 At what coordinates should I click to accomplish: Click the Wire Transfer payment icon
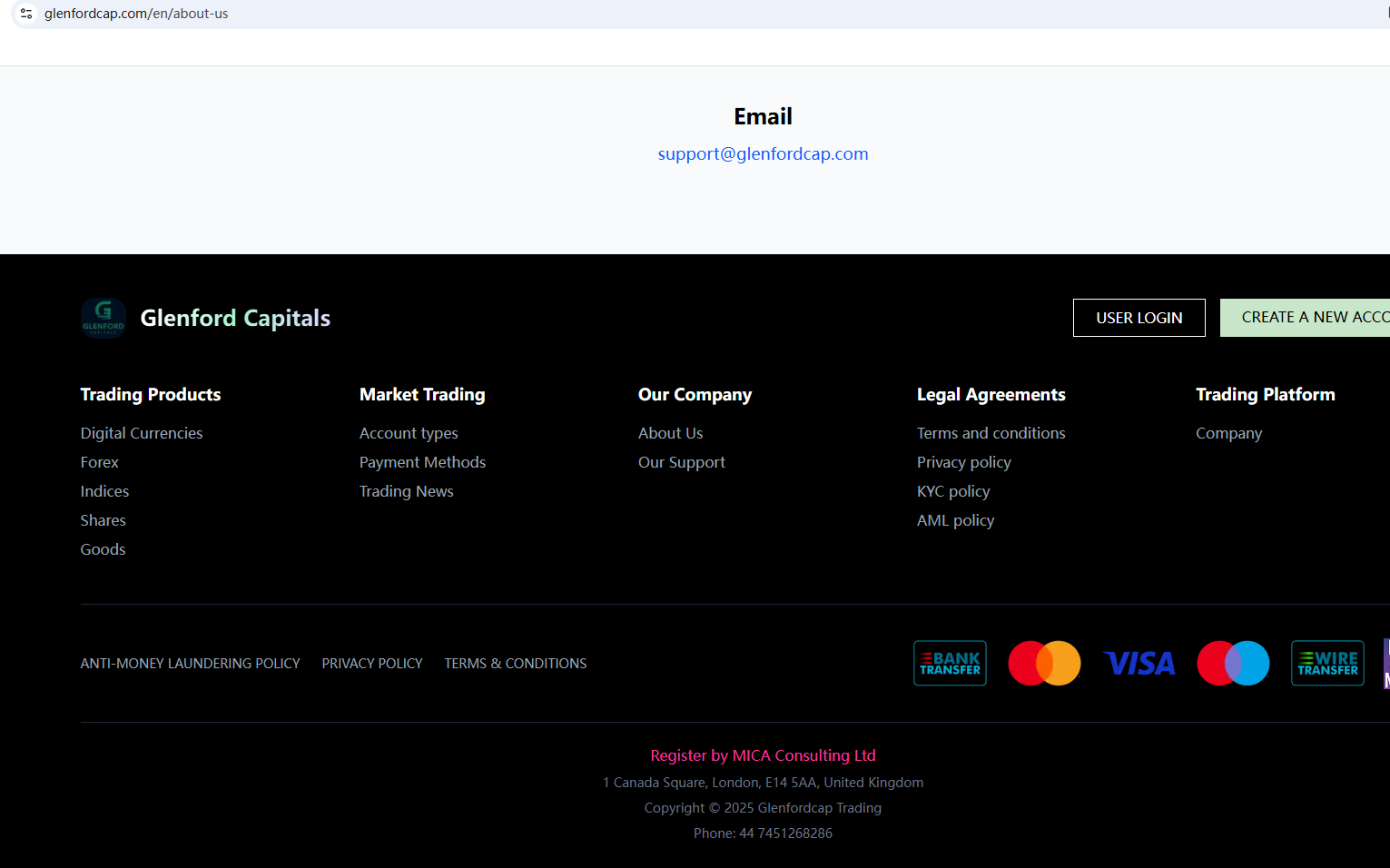pyautogui.click(x=1327, y=664)
